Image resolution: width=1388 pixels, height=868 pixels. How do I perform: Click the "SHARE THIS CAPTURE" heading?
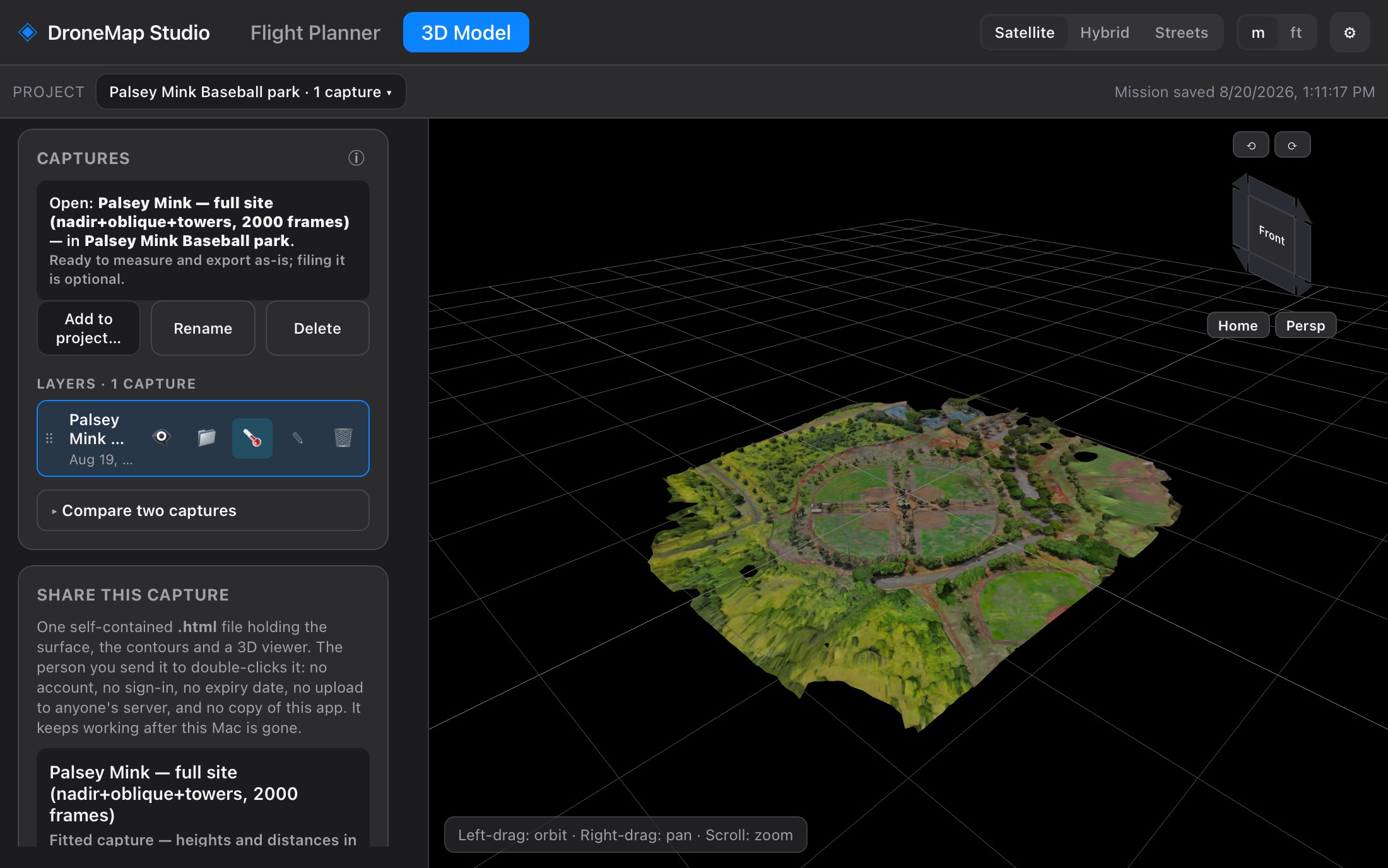pos(133,595)
